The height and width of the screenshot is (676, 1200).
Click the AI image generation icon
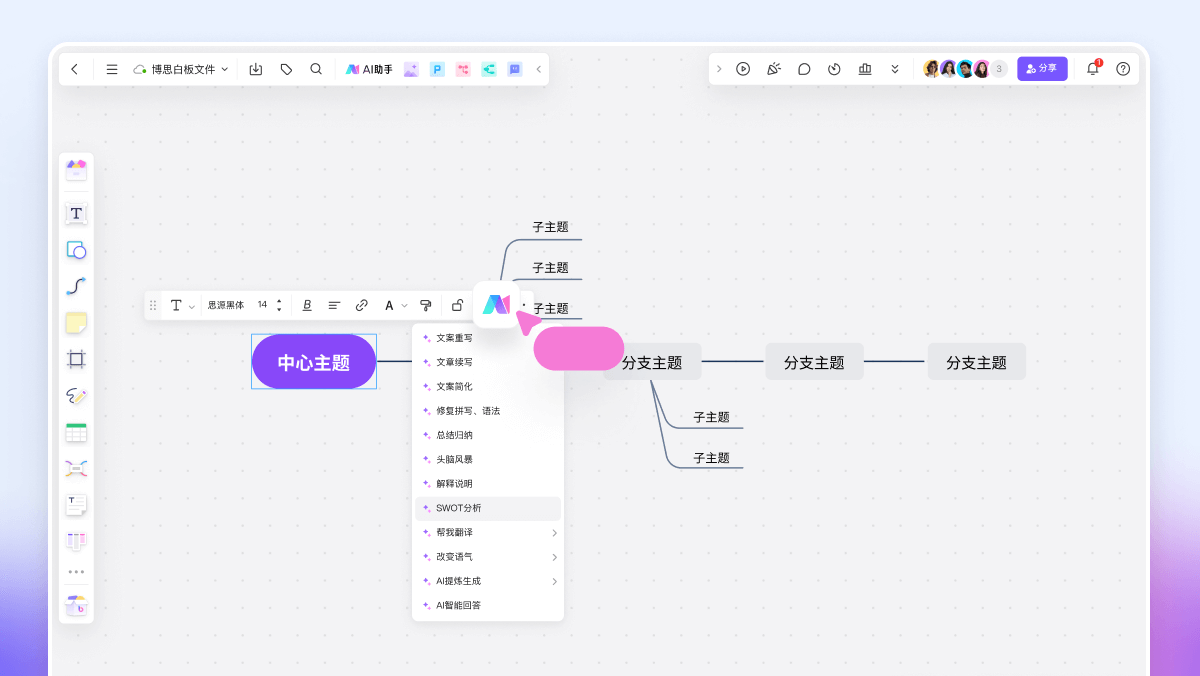pyautogui.click(x=411, y=69)
